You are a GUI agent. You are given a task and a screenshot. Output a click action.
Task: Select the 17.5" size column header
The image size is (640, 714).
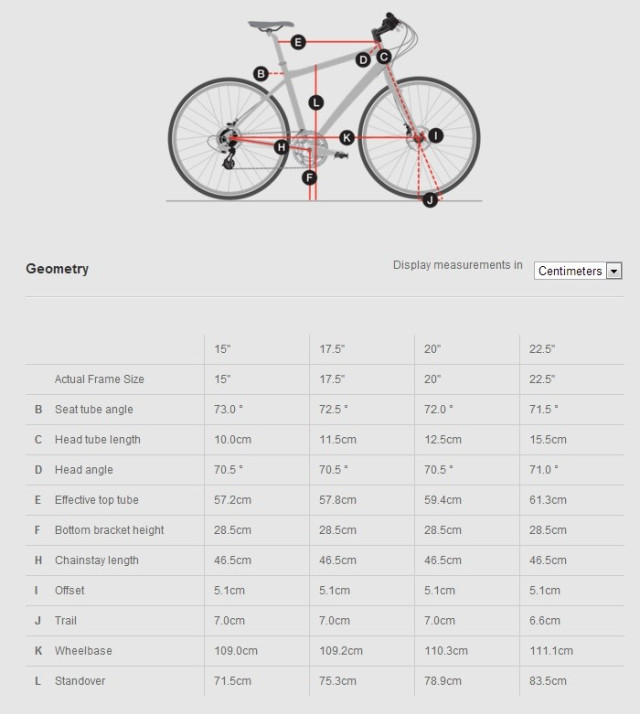point(333,349)
